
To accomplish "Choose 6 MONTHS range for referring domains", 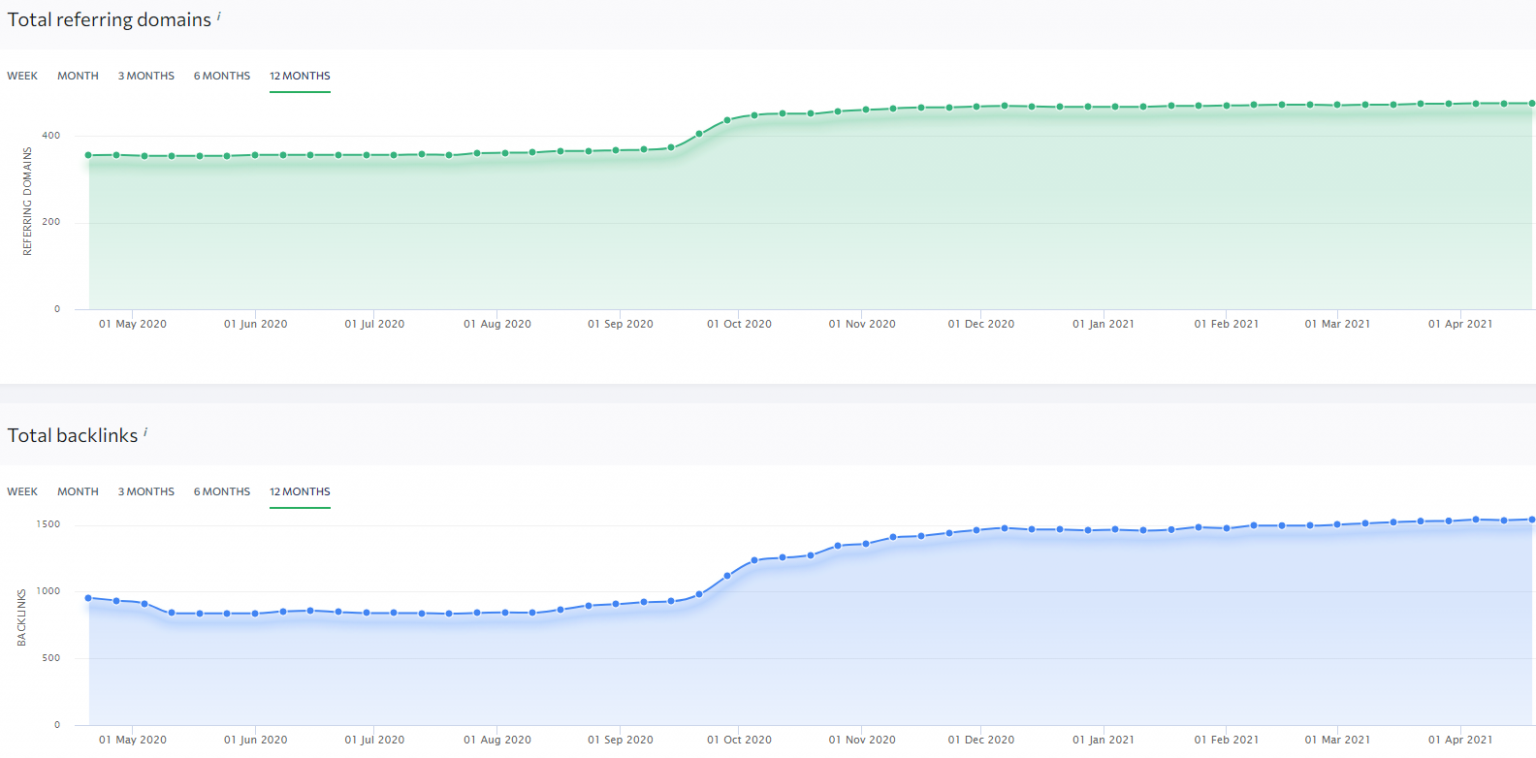I will 222,76.
